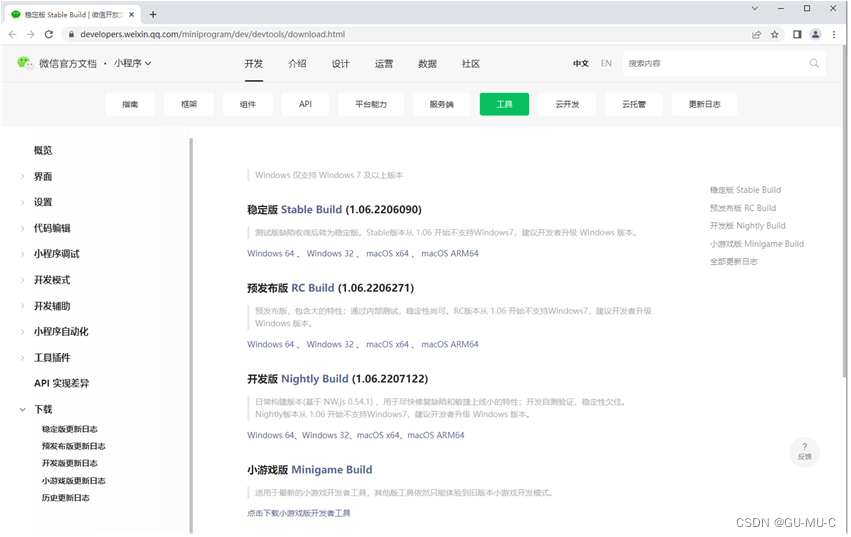Image resolution: width=851 pixels, height=537 pixels.
Task: Select the 介绍 top navigation tab
Action: pyautogui.click(x=297, y=64)
